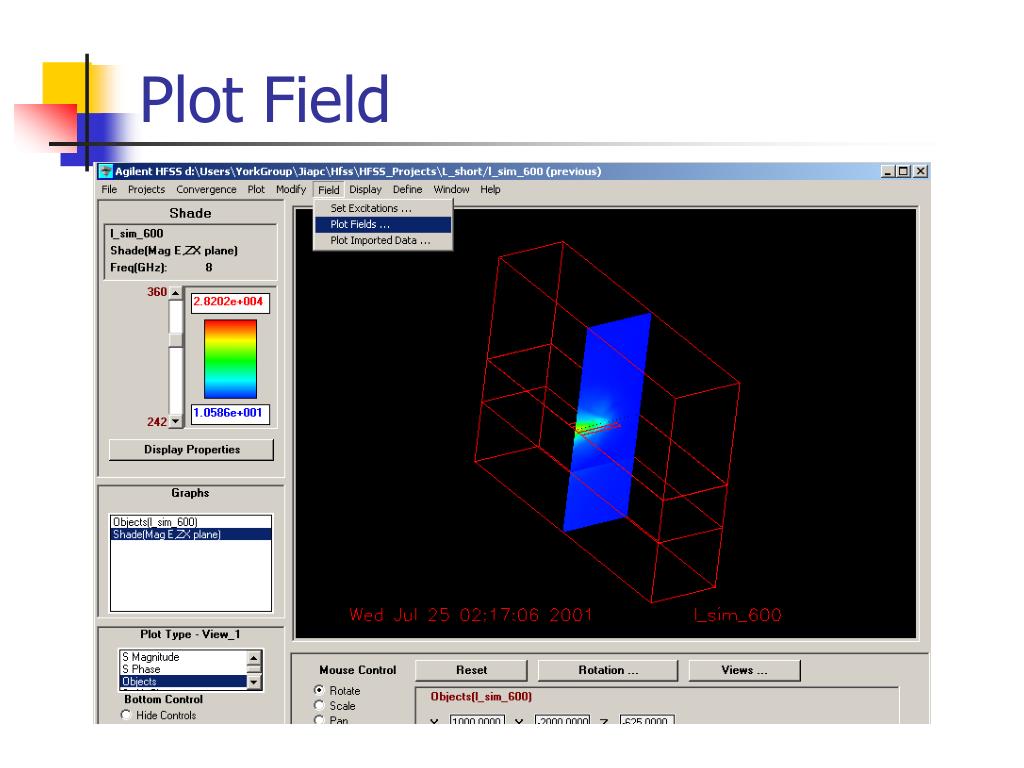The height and width of the screenshot is (768, 1024).
Task: Open the Define menu
Action: click(x=408, y=189)
